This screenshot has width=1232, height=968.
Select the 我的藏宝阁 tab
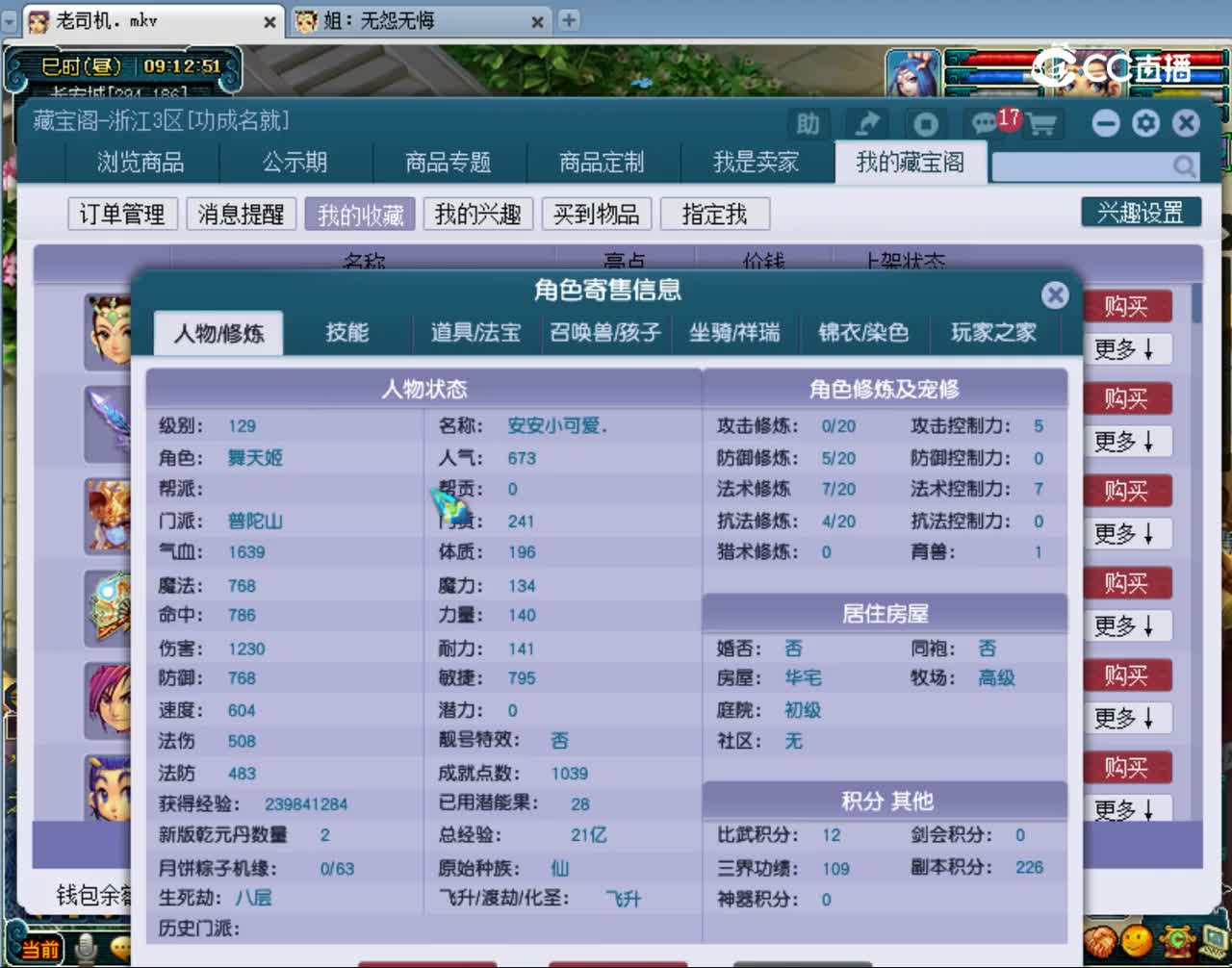(x=911, y=162)
